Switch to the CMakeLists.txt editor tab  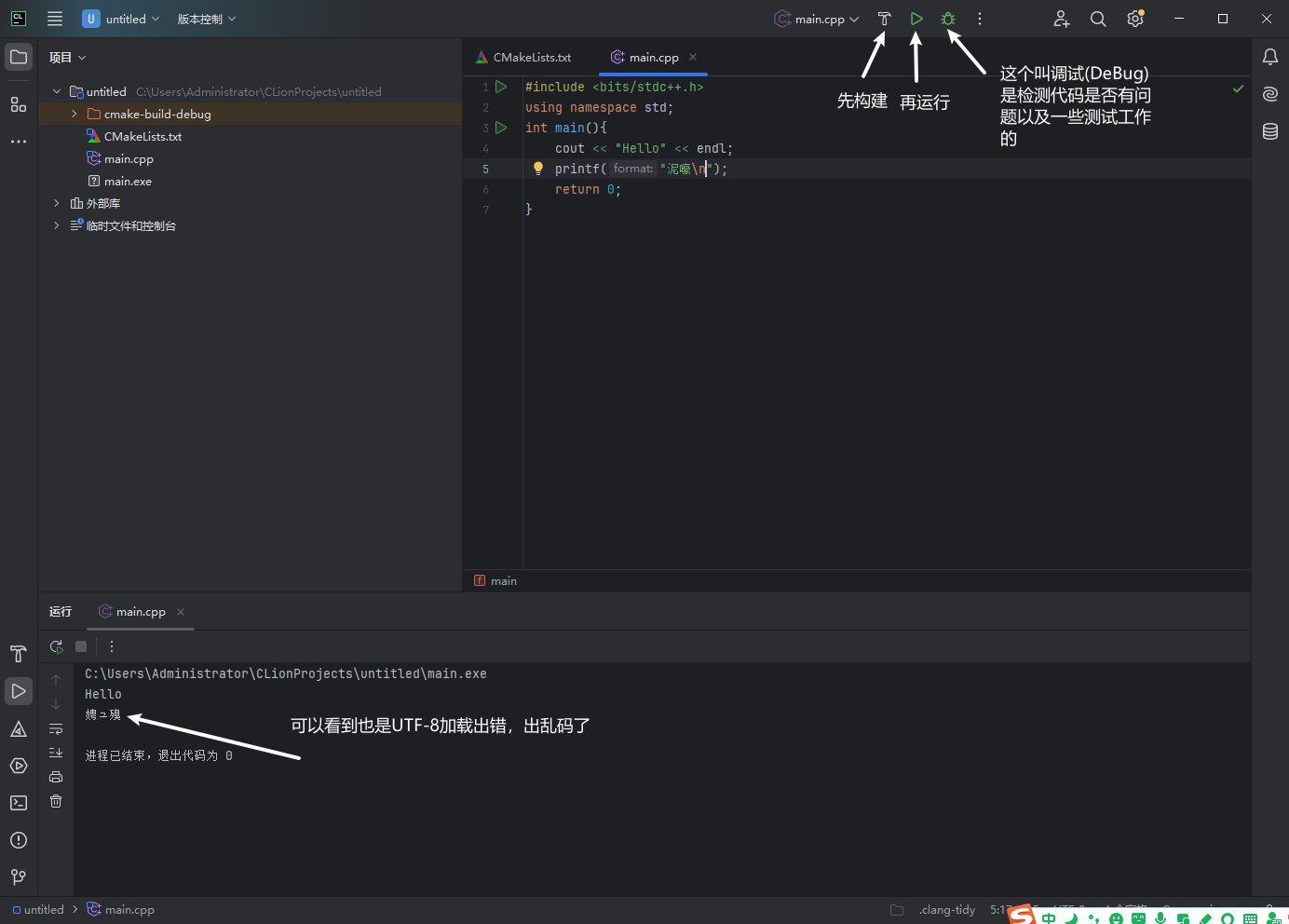530,57
